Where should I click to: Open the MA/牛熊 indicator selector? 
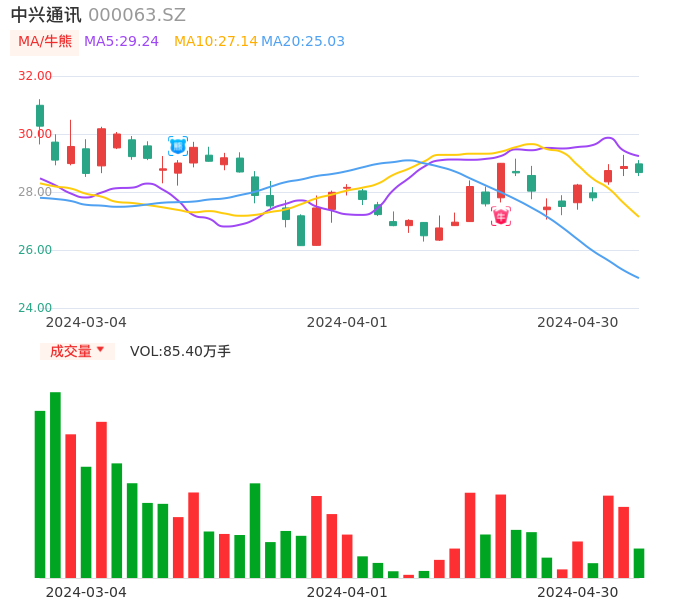pos(45,42)
